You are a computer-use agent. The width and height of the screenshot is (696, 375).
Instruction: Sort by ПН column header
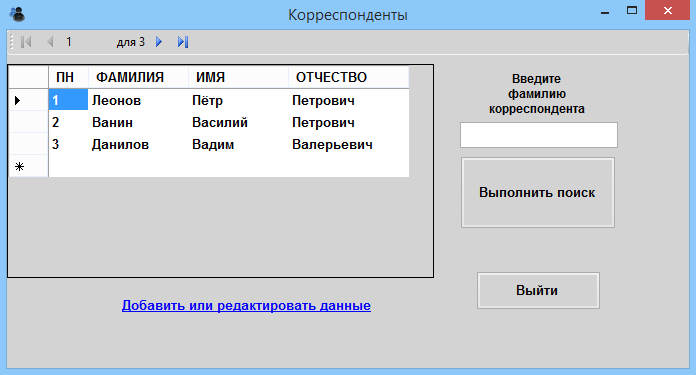tap(68, 77)
